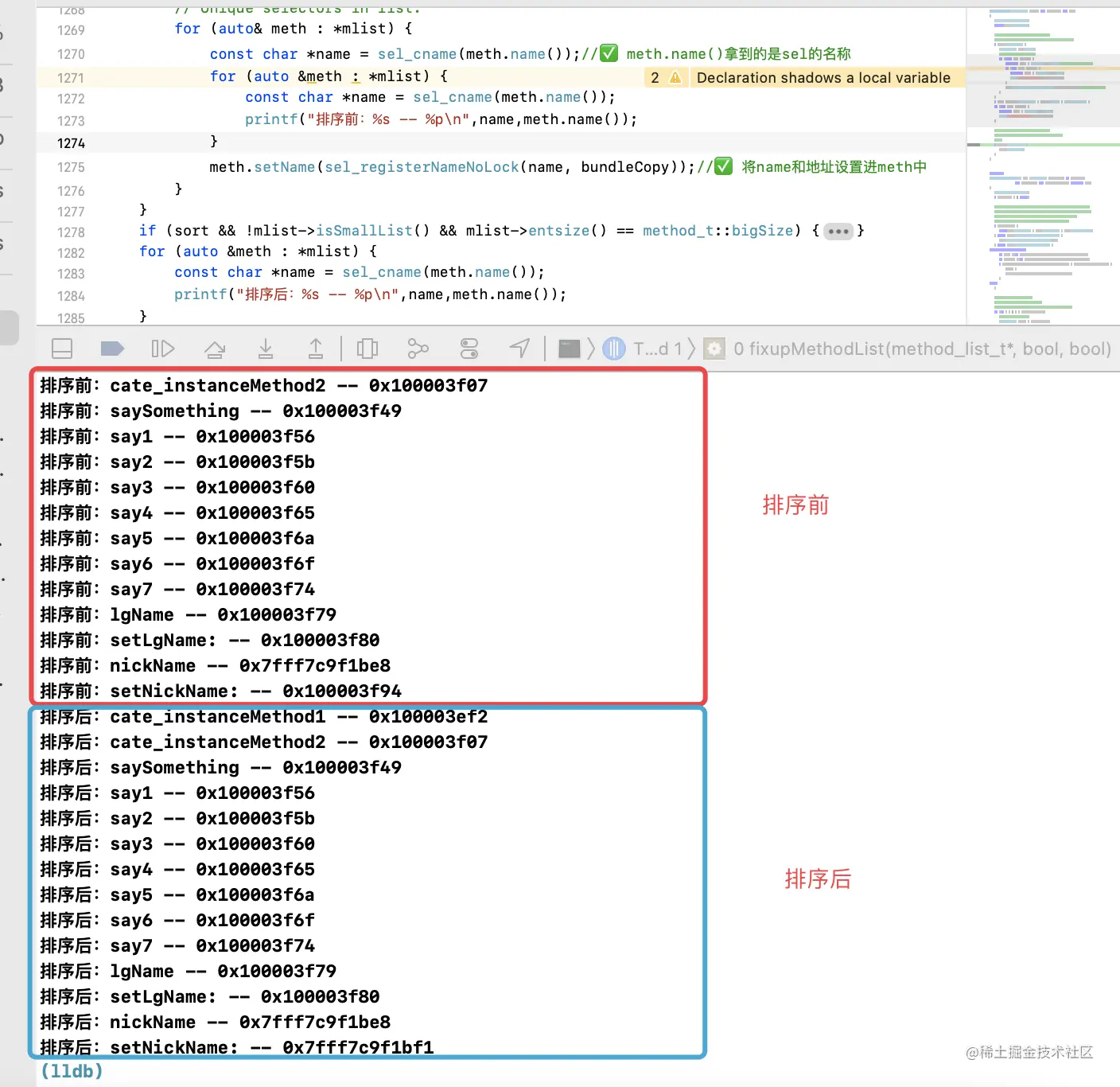Open 'Declaration shadows a local variable' warning
1120x1087 pixels.
(x=823, y=77)
